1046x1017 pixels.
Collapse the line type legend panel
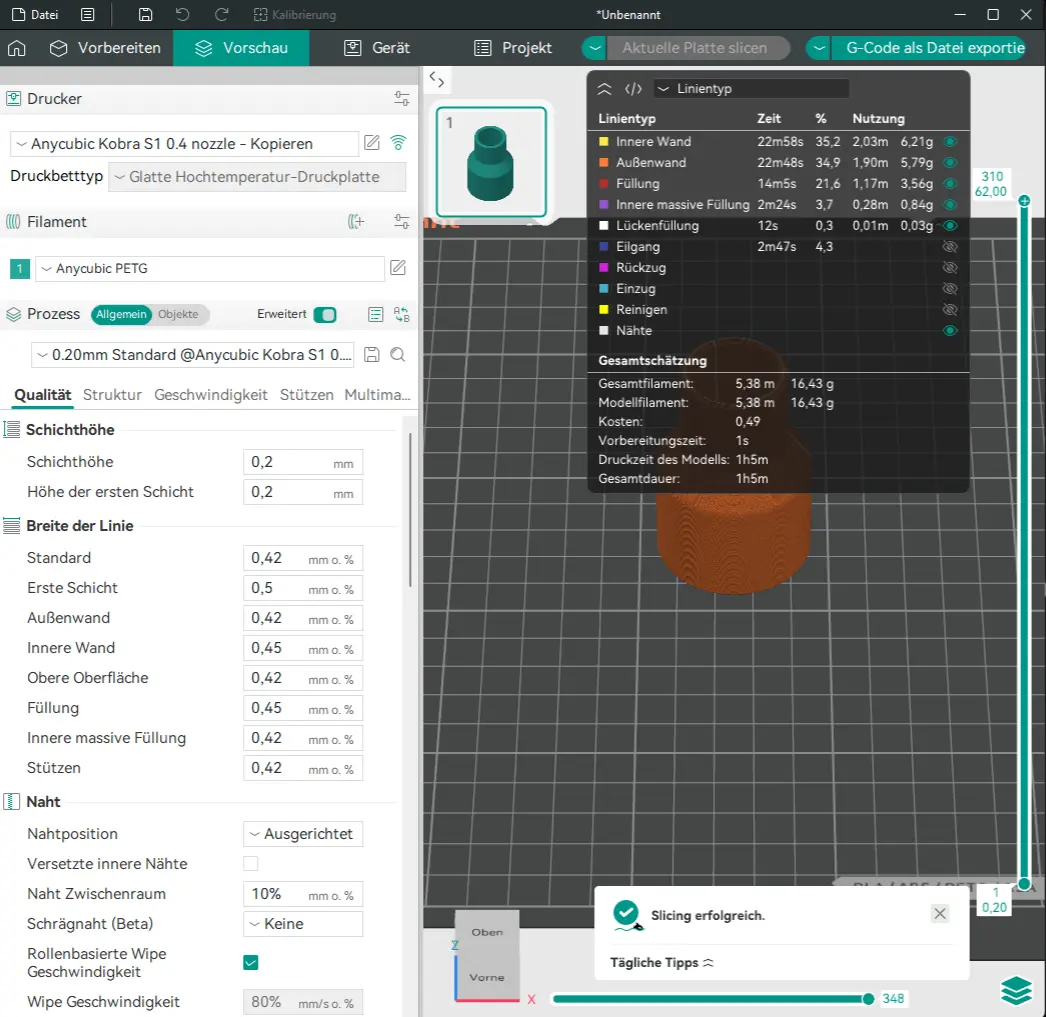(x=604, y=89)
